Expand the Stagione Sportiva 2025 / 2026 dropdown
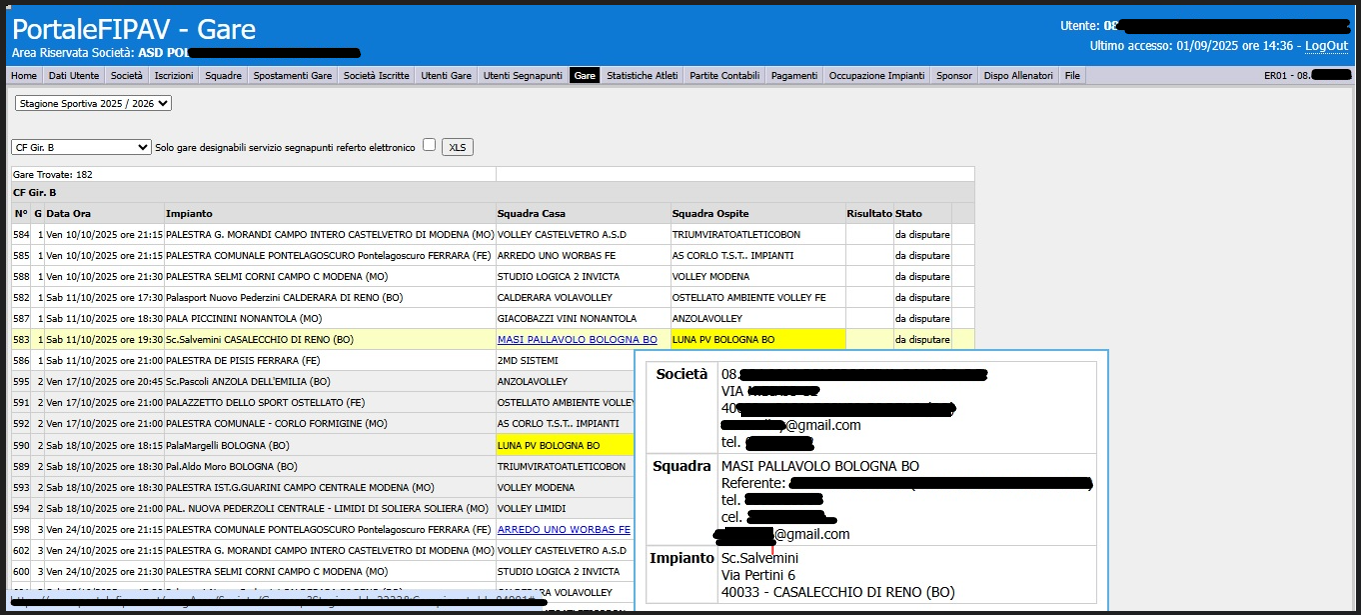The image size is (1361, 615). tap(93, 103)
